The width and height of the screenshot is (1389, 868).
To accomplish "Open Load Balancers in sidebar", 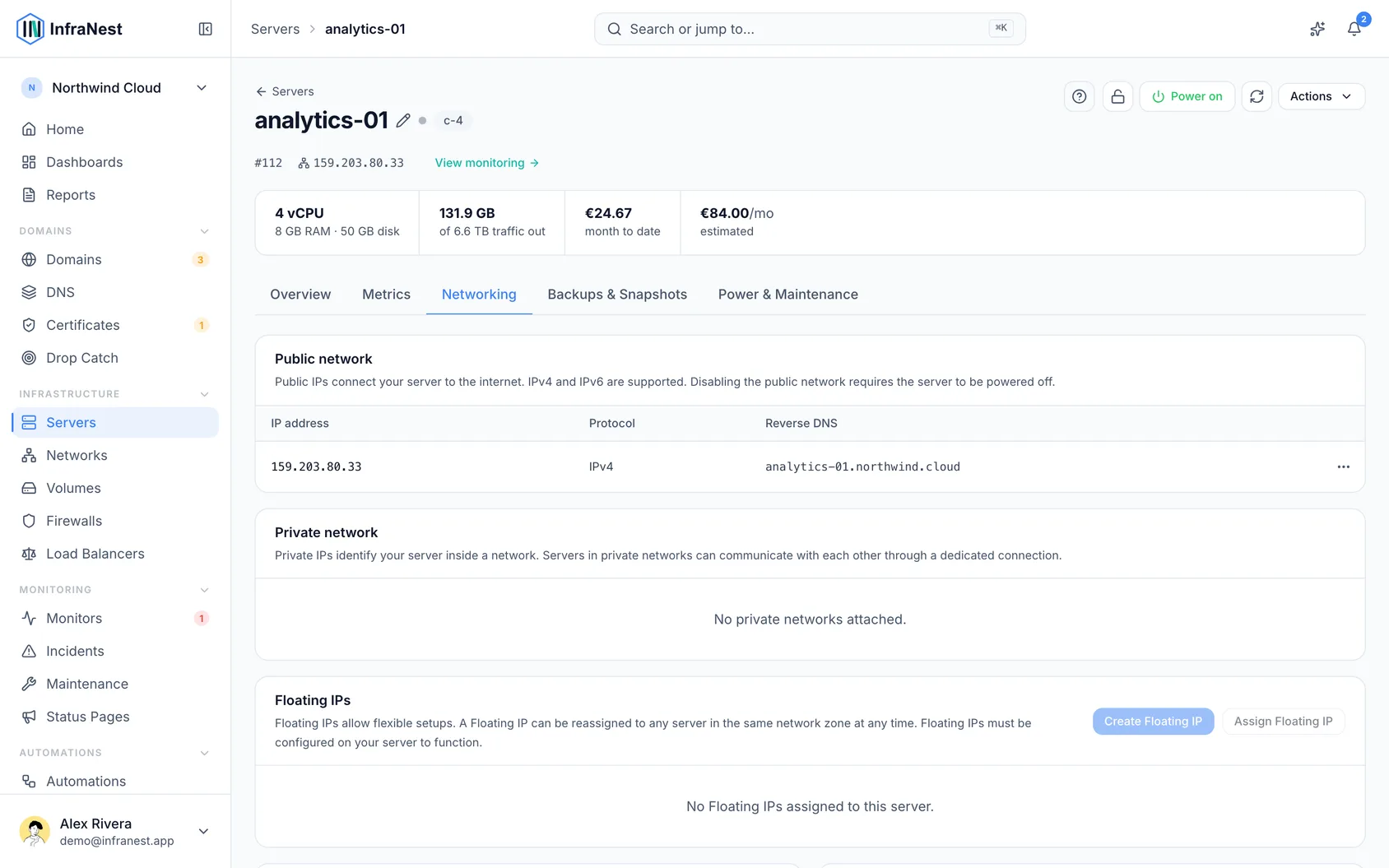I will click(x=115, y=554).
